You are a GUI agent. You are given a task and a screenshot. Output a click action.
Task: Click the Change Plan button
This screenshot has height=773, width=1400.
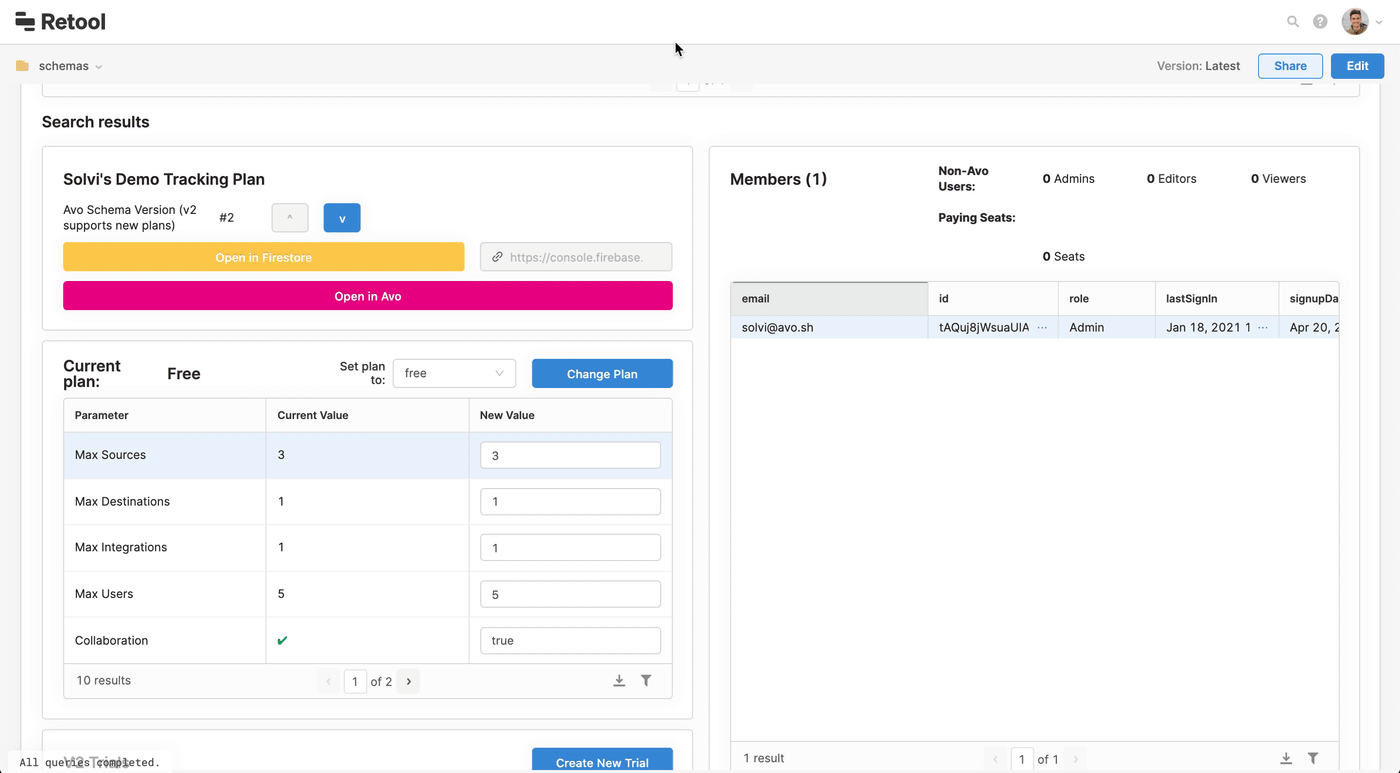602,373
